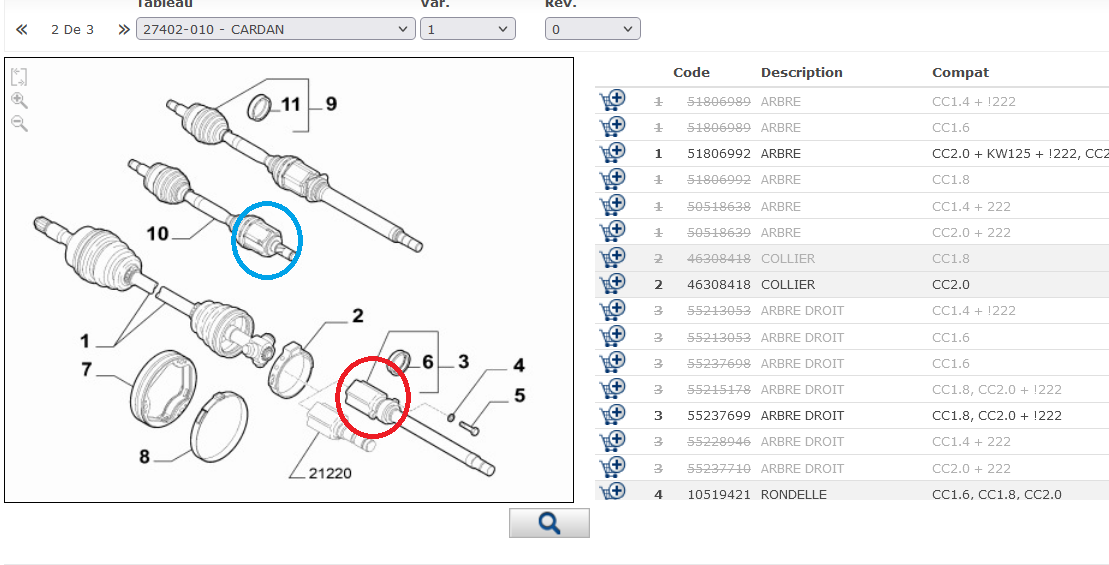Open the Var. dropdown set to 1

(468, 29)
